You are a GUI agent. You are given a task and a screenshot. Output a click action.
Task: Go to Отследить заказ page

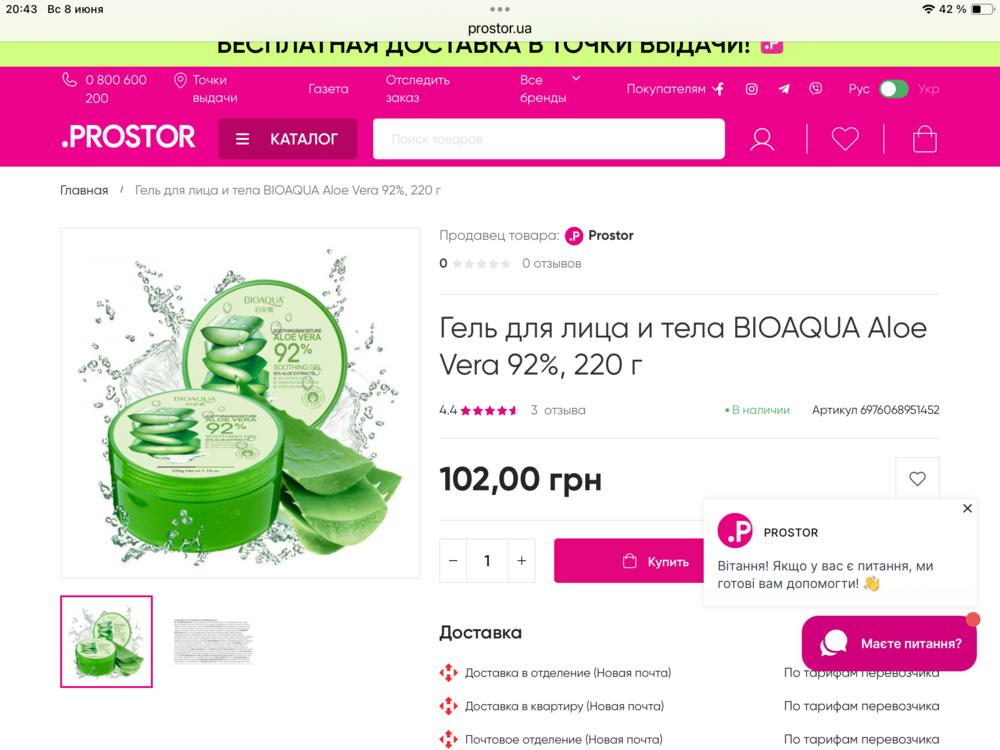click(x=418, y=89)
